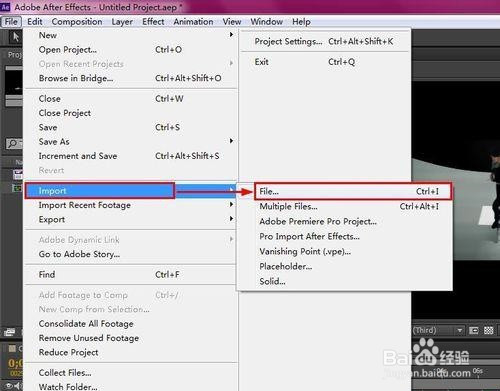The image size is (500, 391).
Task: Click the After Effects title bar logo
Action: [6, 7]
